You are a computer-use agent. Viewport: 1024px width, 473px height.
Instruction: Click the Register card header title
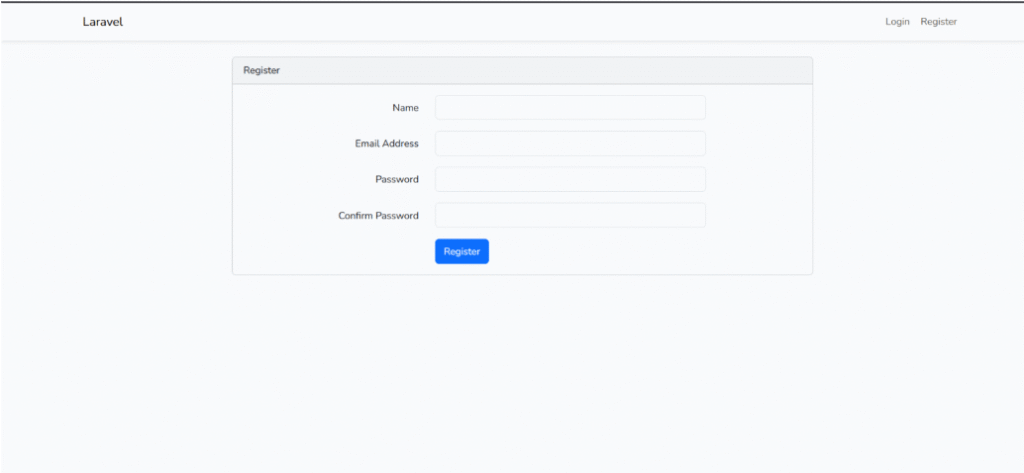(x=261, y=70)
